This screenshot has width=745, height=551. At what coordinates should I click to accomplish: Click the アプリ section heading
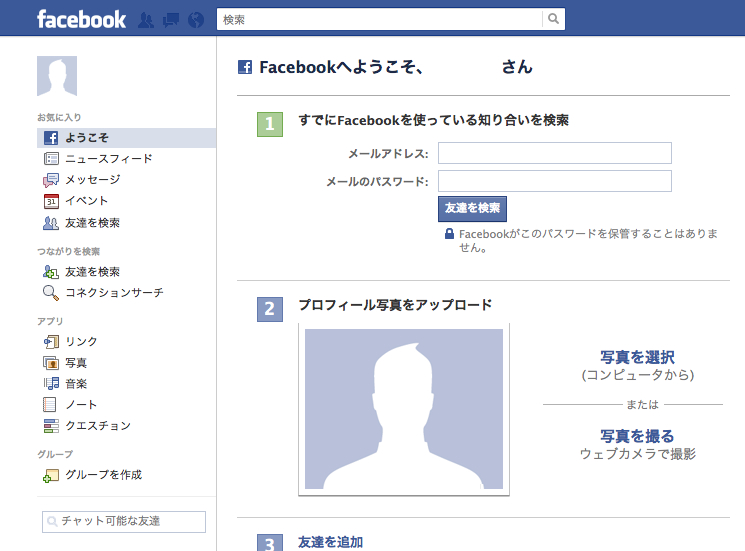click(x=50, y=321)
